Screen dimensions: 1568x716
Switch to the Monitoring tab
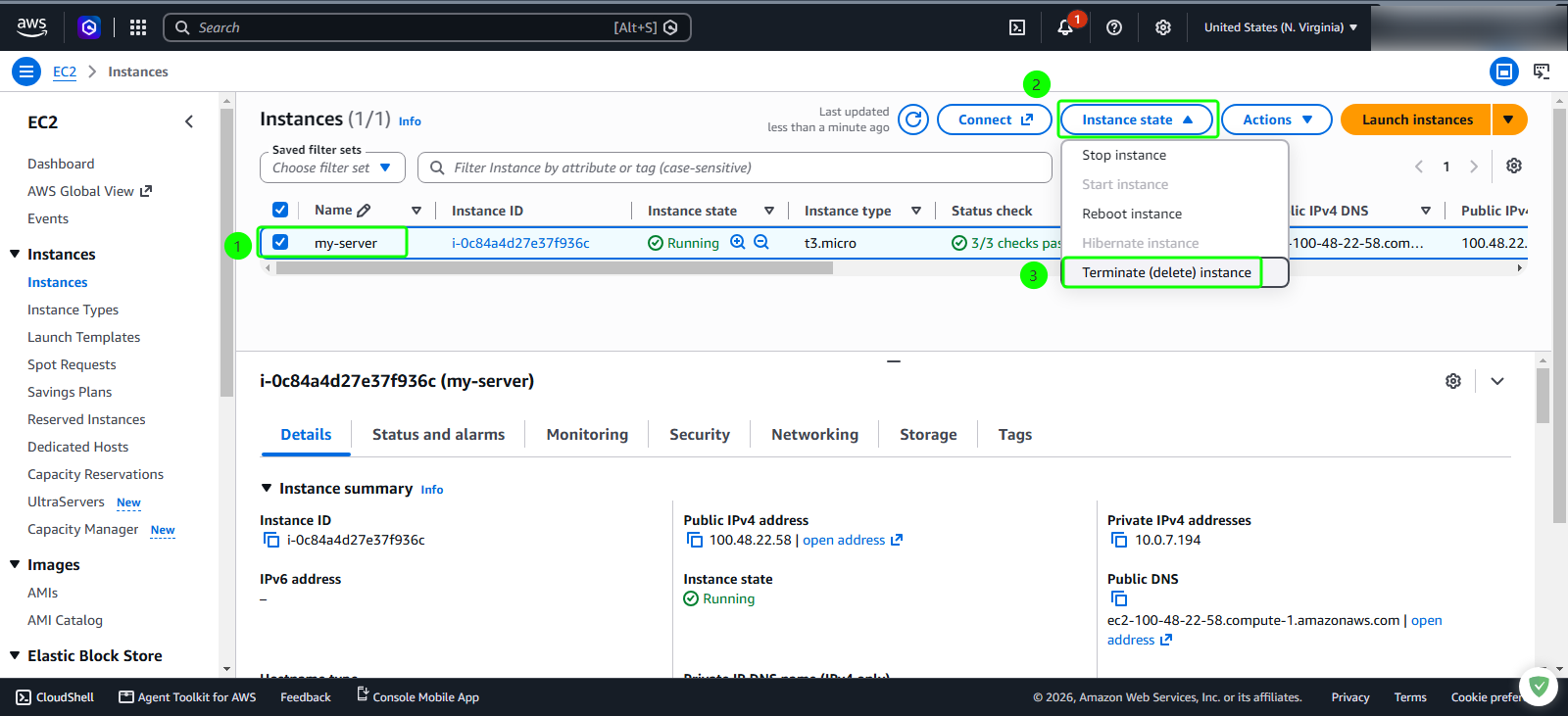[587, 435]
